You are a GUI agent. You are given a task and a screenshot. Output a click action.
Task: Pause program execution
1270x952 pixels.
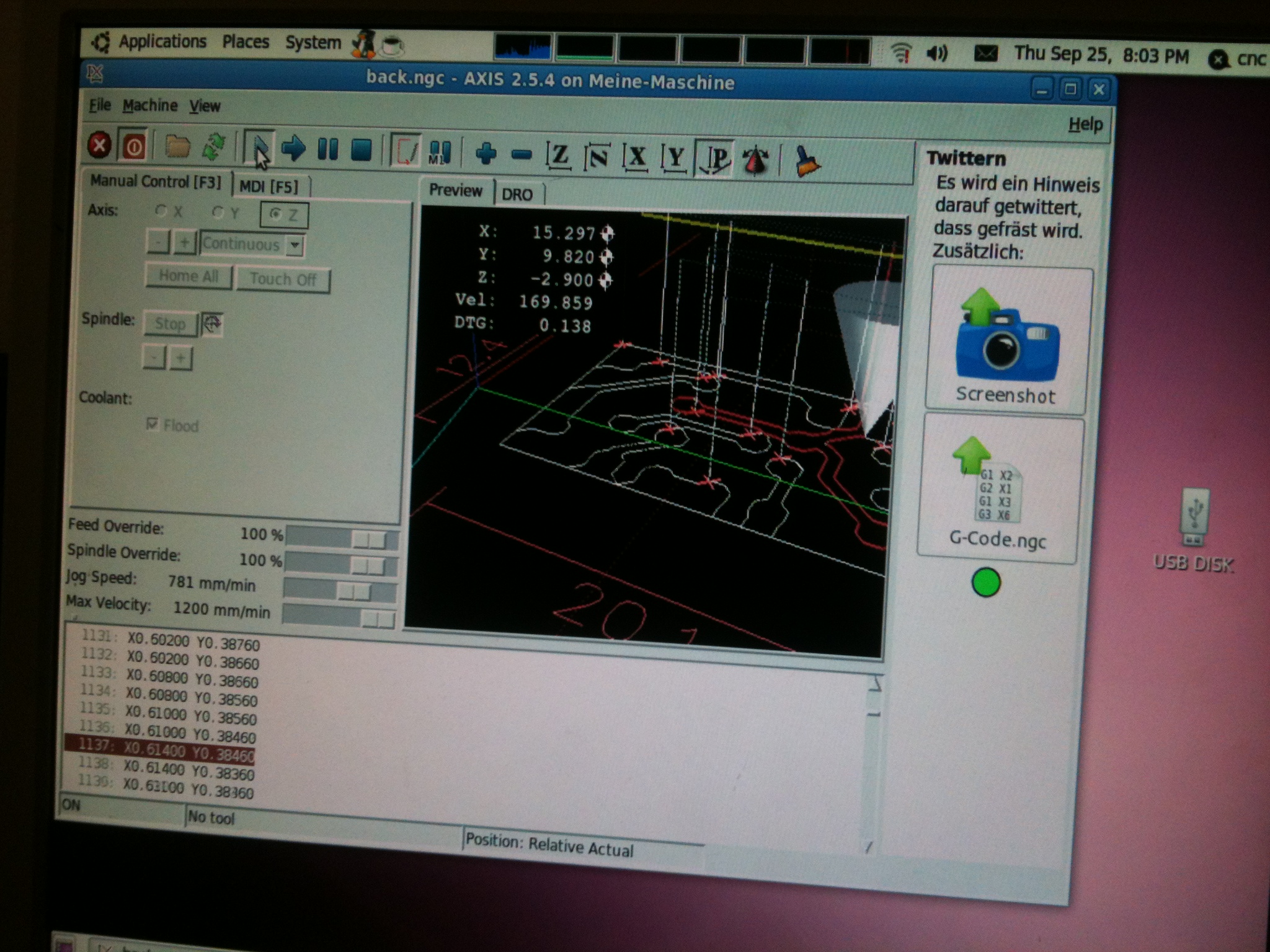327,149
